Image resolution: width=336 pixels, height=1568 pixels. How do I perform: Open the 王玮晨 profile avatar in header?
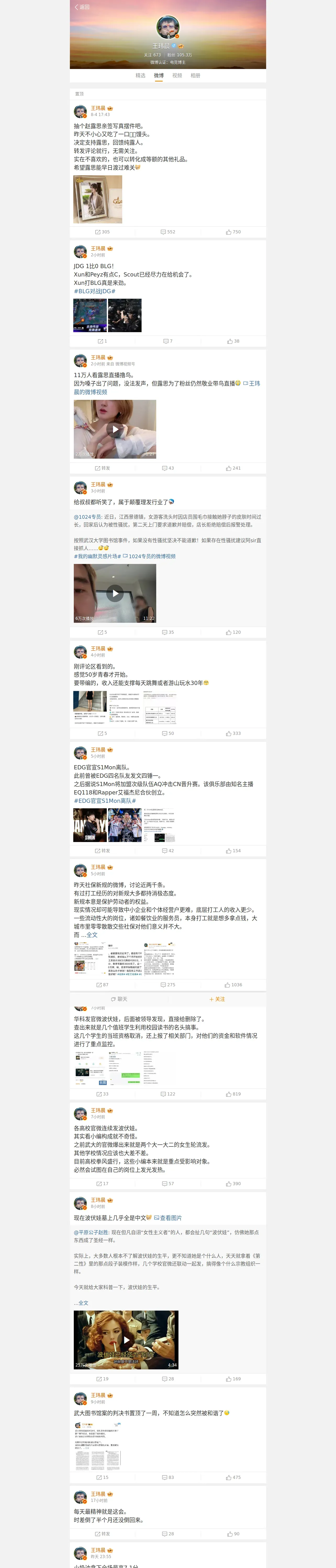[168, 28]
